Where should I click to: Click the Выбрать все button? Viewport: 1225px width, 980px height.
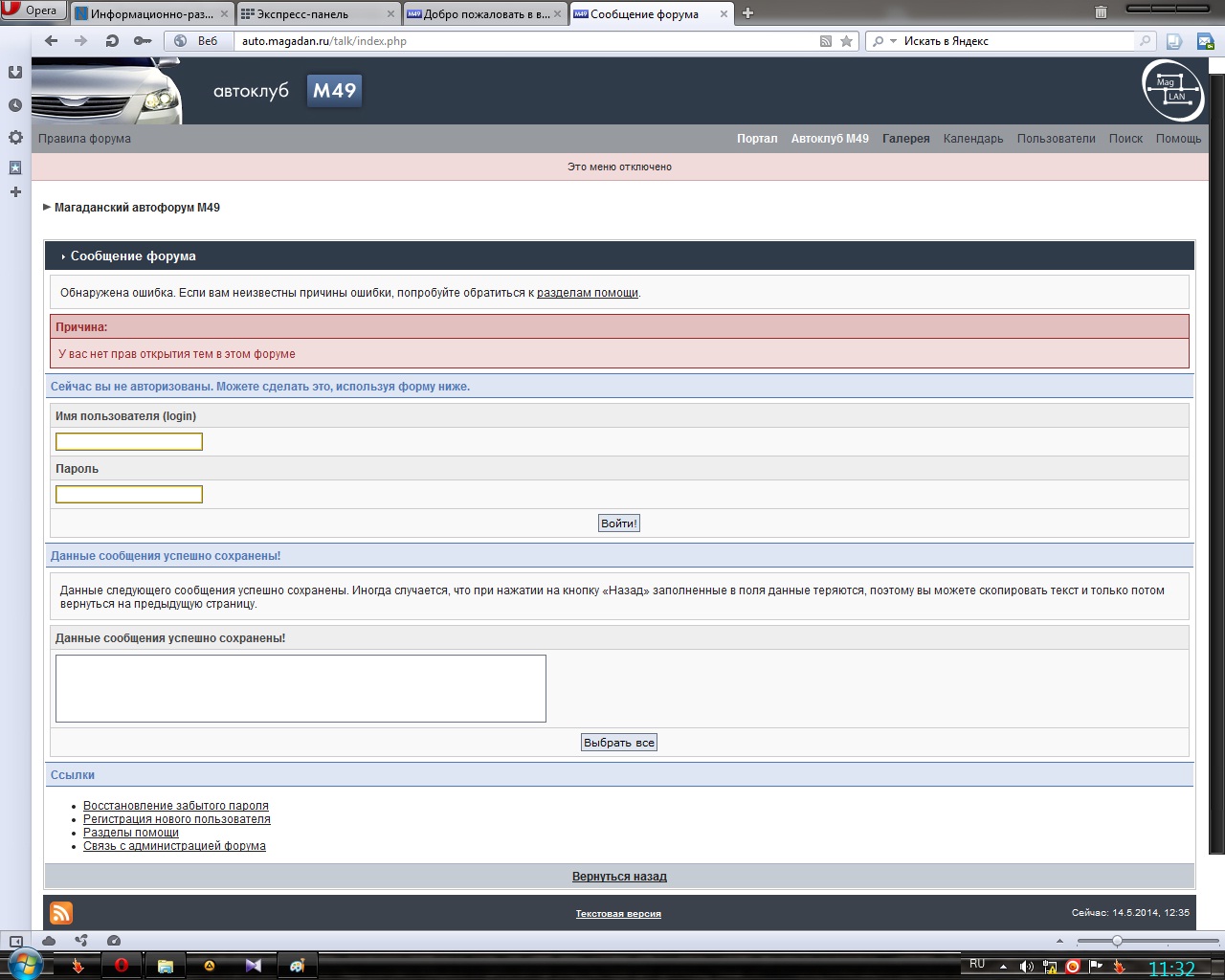619,743
